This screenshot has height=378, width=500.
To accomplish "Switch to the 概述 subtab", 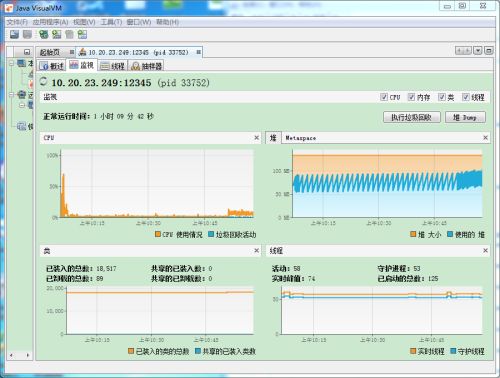I will click(x=52, y=66).
